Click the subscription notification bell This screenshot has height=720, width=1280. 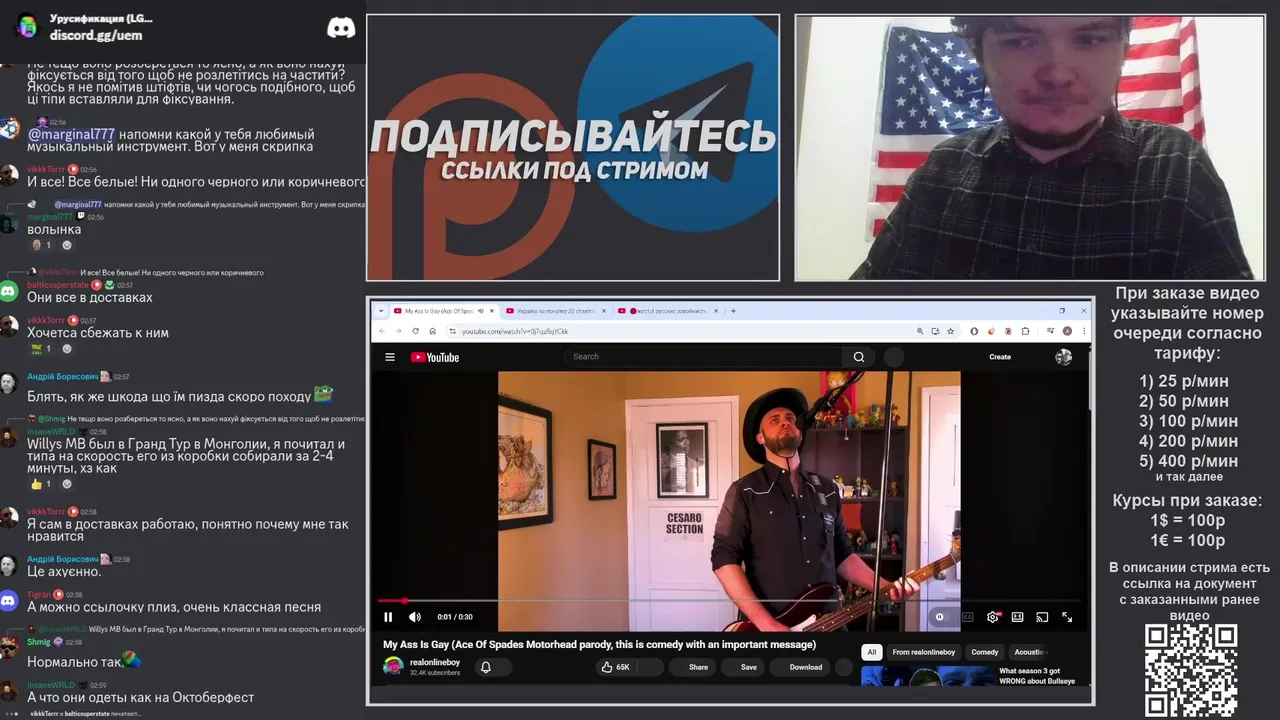486,667
